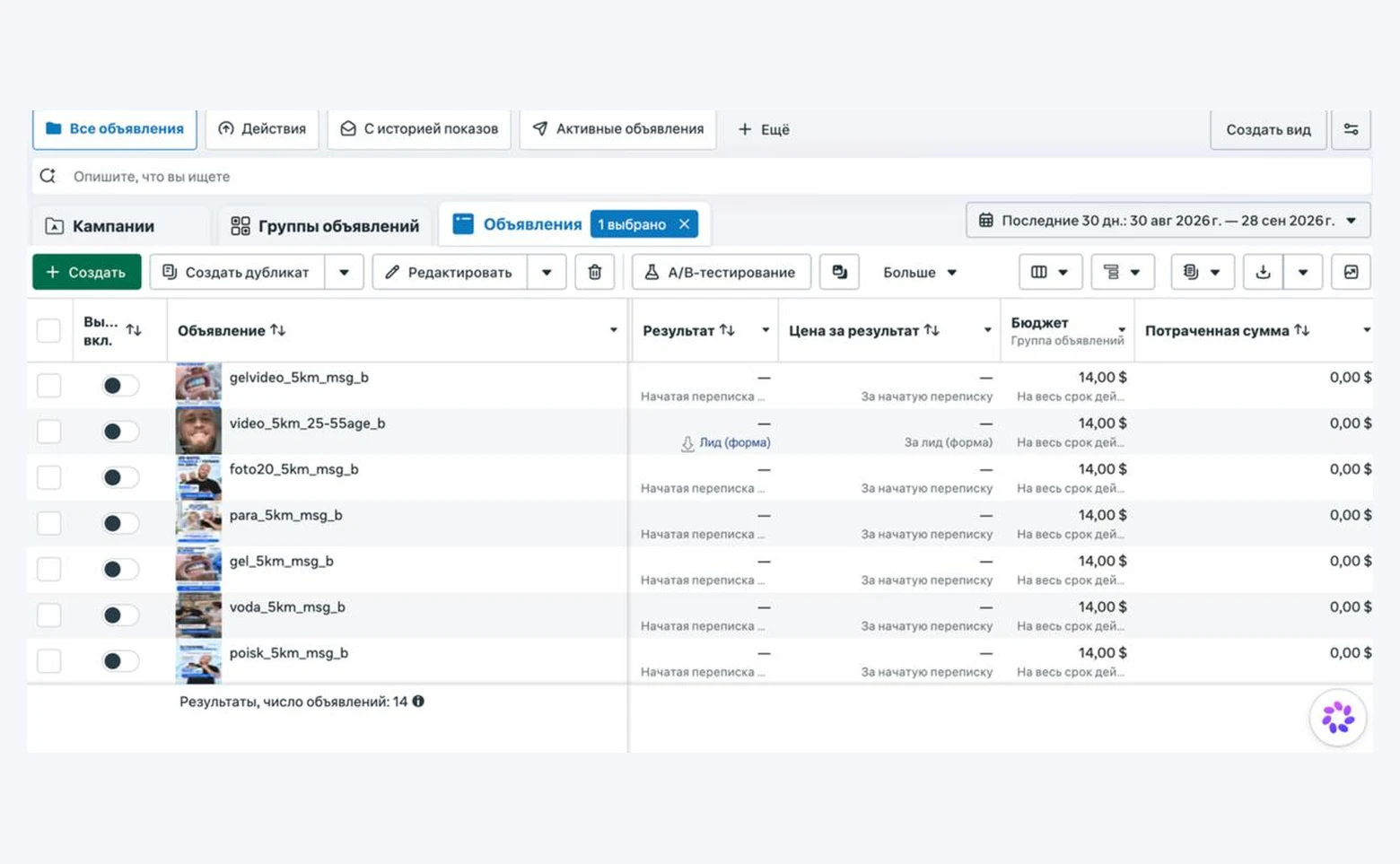The width and height of the screenshot is (1400, 864).
Task: Sort by Результат column arrows
Action: tap(727, 330)
